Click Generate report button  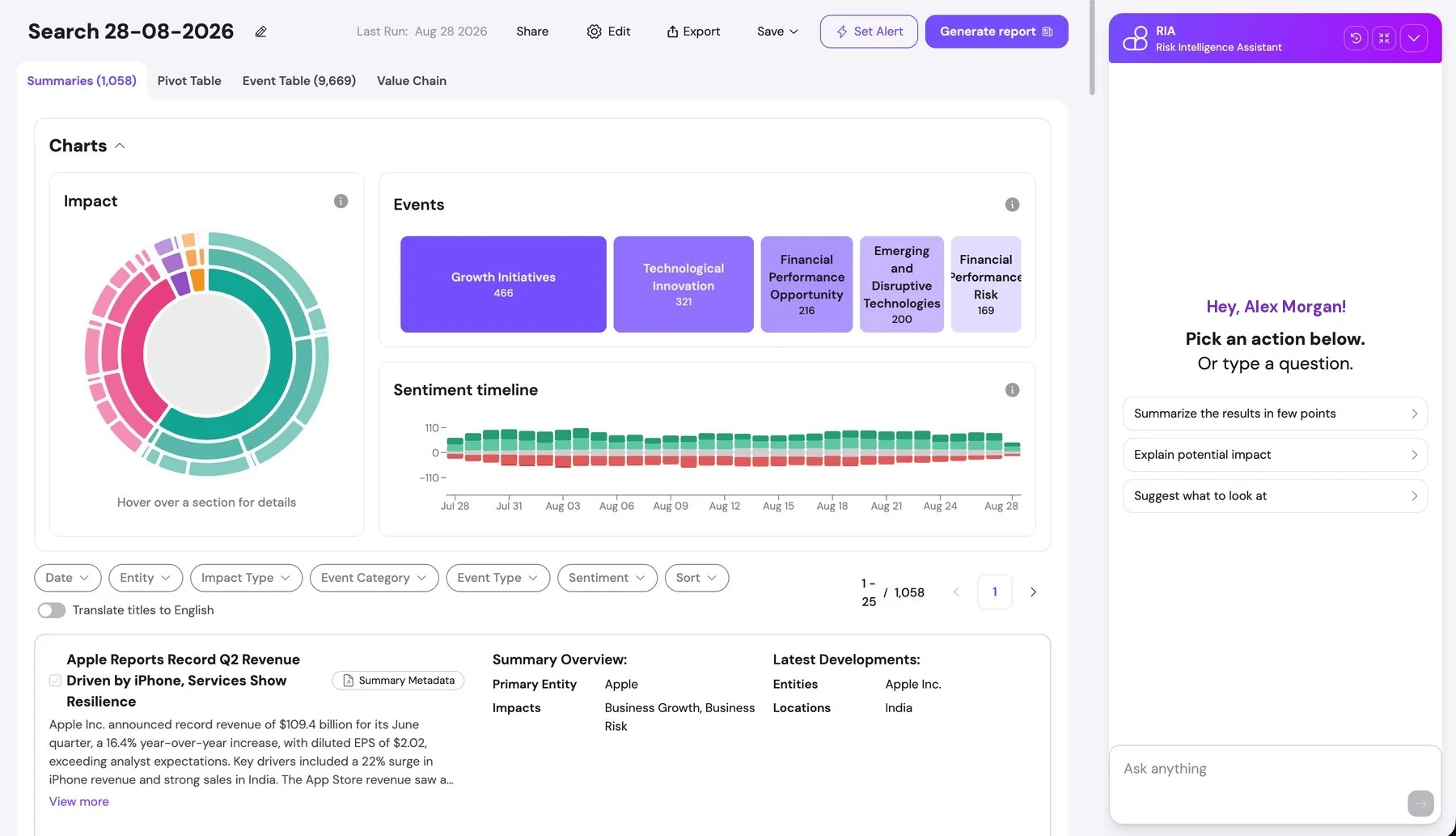[x=997, y=32]
